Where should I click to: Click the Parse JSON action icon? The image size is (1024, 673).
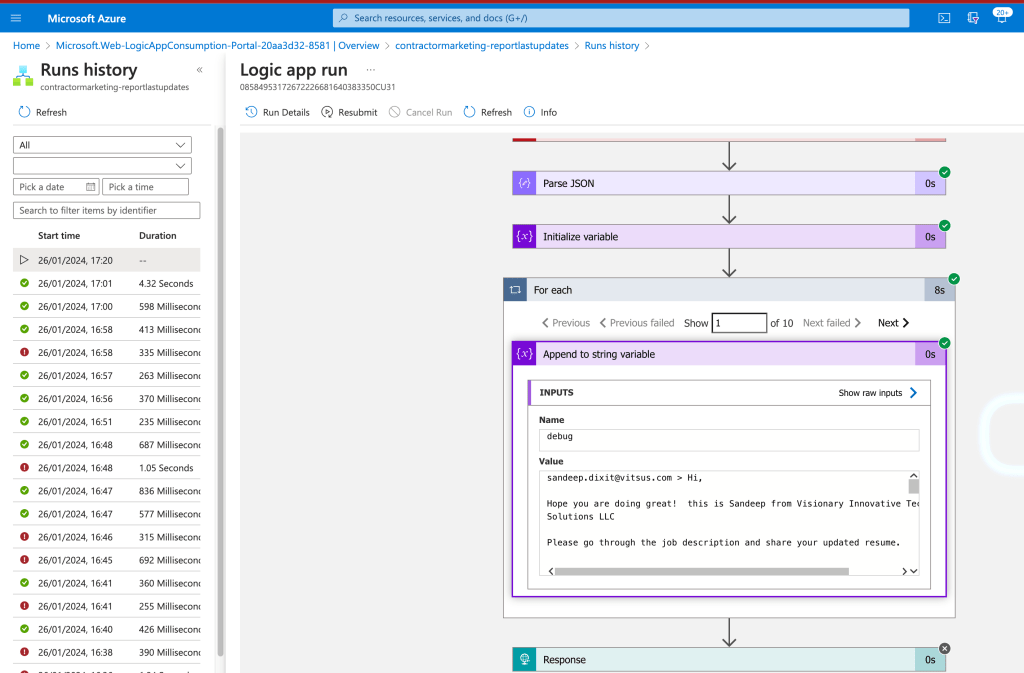[524, 183]
